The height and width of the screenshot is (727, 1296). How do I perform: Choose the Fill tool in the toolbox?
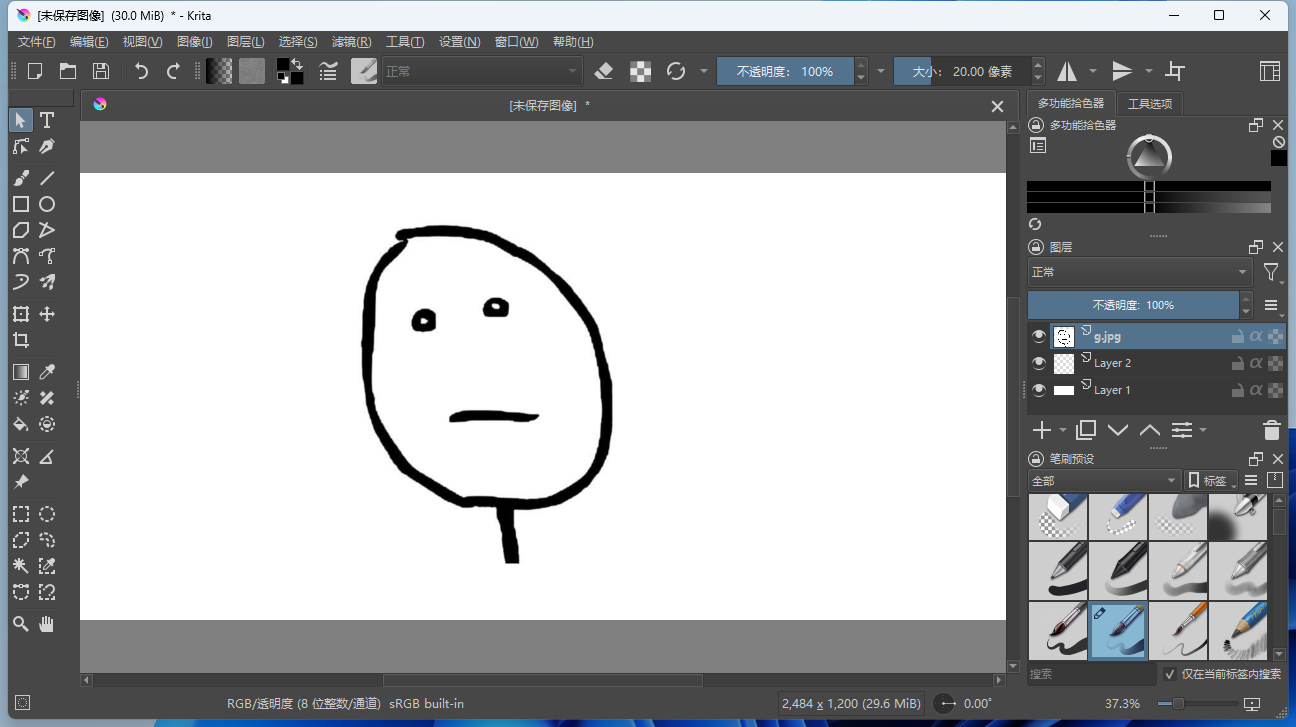[x=20, y=424]
